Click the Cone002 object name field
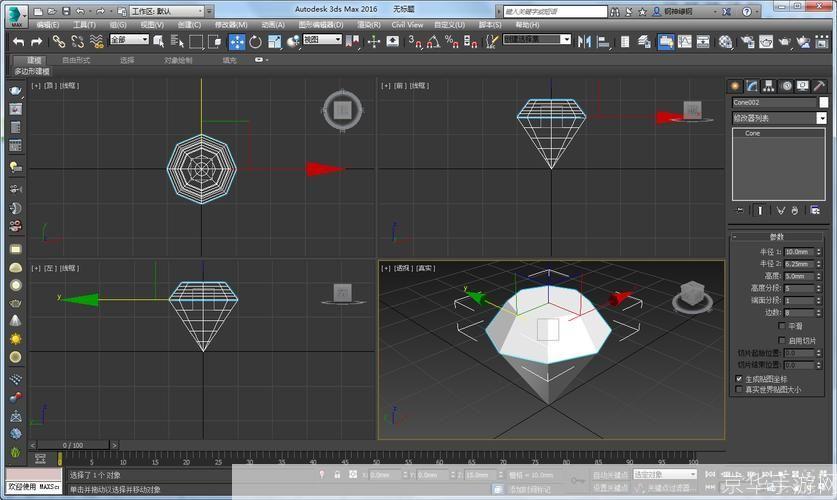The height and width of the screenshot is (500, 837). pyautogui.click(x=774, y=102)
